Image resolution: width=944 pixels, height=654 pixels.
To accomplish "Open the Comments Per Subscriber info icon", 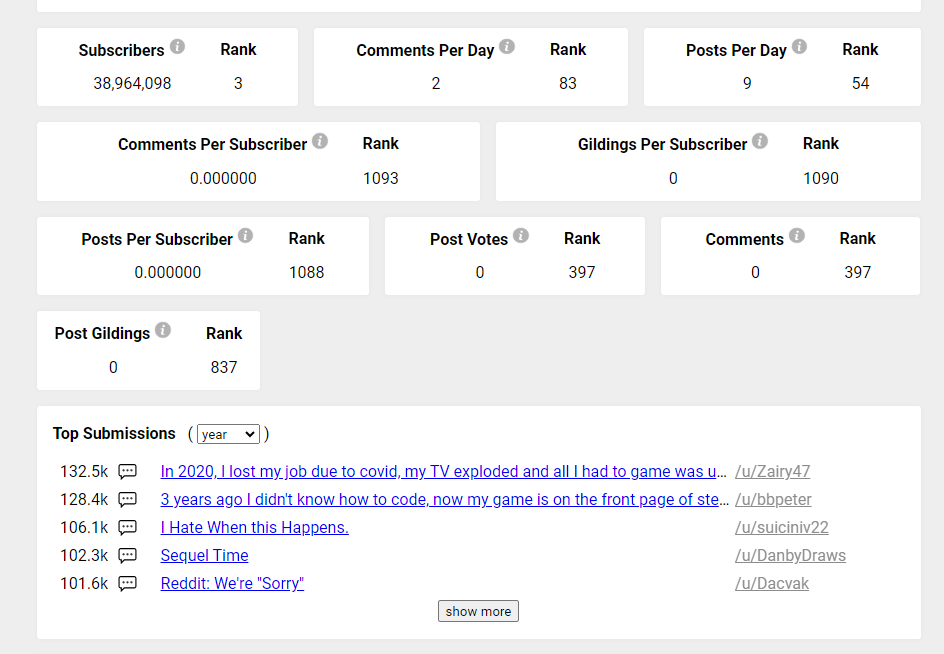I will pyautogui.click(x=320, y=141).
